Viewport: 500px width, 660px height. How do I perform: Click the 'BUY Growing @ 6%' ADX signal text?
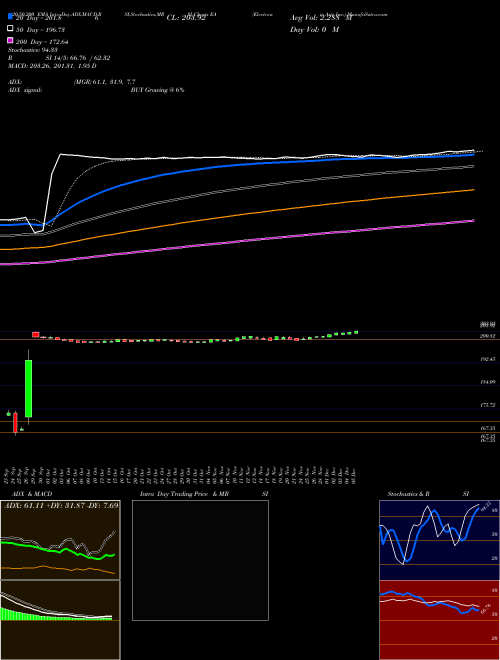157,90
